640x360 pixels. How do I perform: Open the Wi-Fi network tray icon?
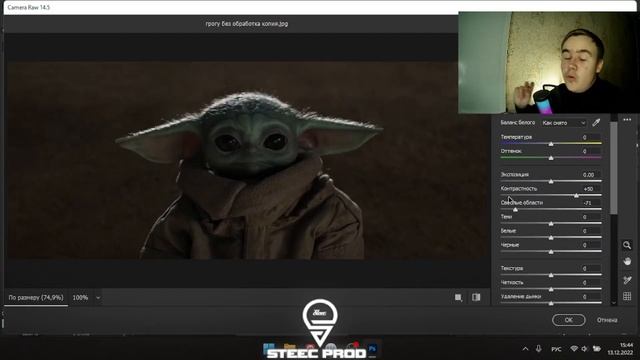click(x=574, y=349)
